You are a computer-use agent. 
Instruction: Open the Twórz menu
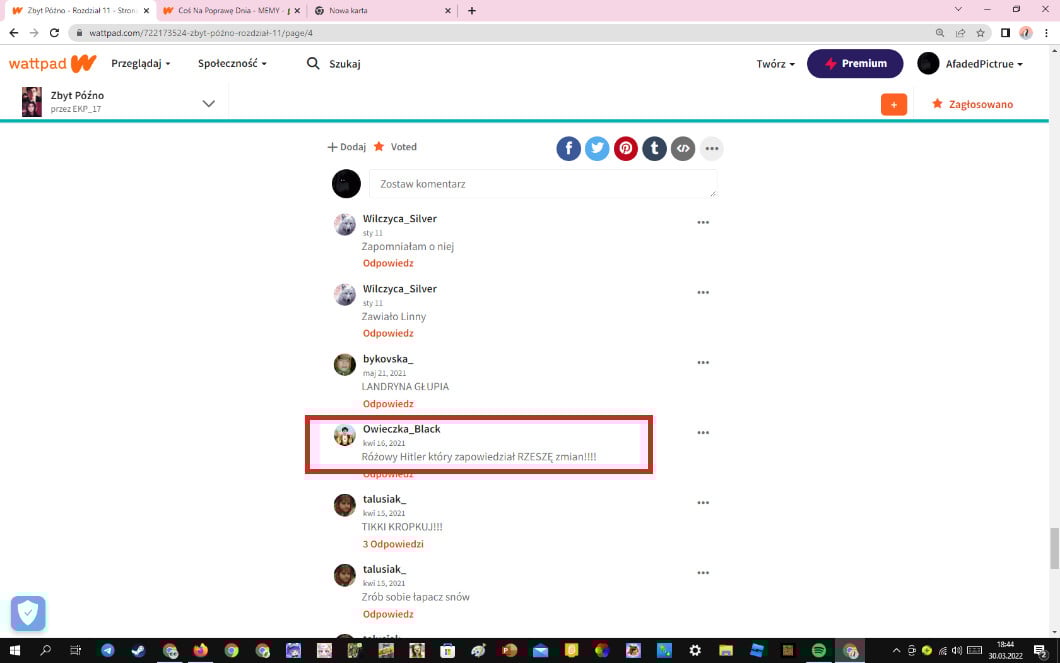pos(775,64)
